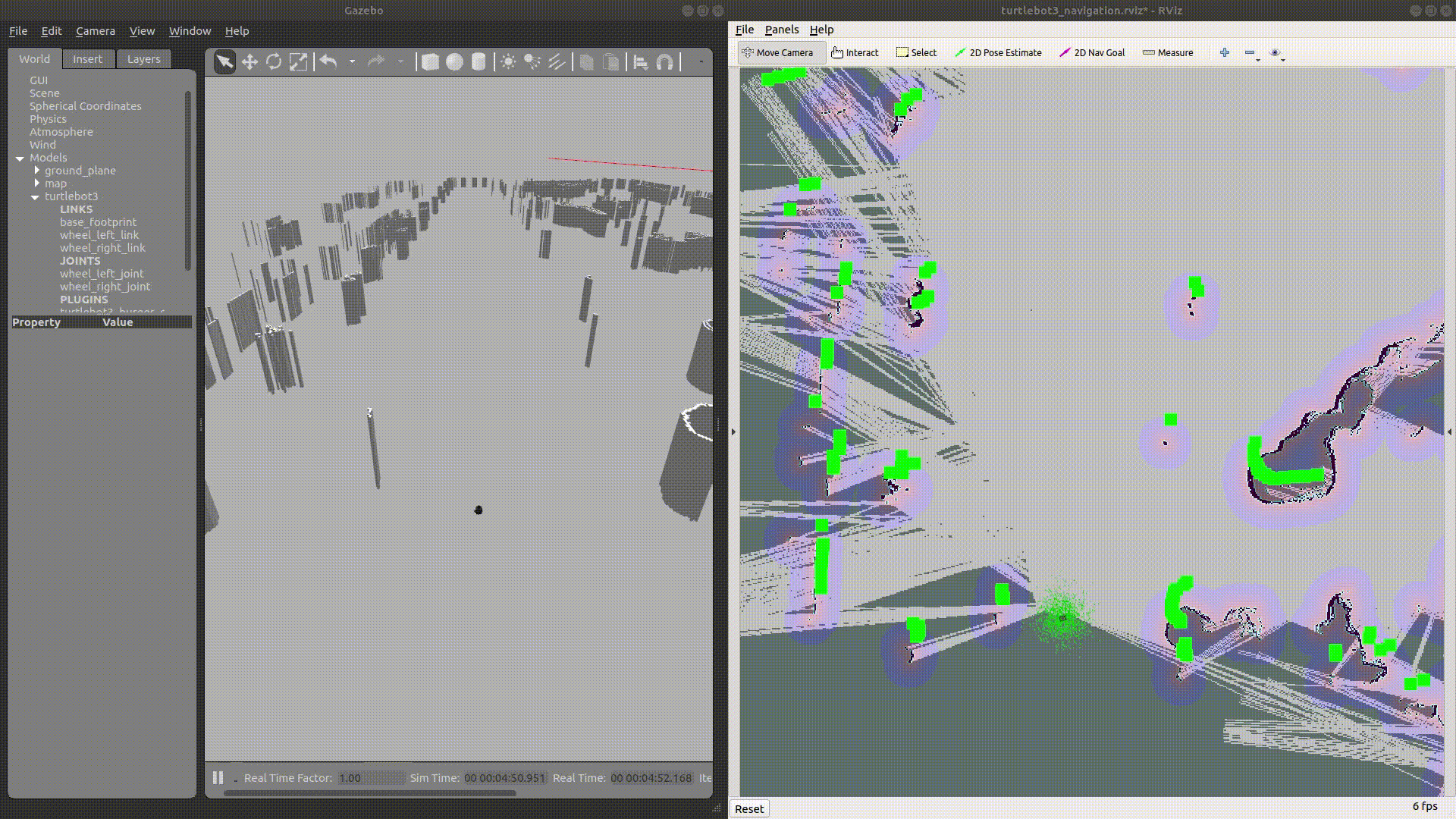Select the Translate mode tool in Gazebo
Screen dimensions: 1456x819
point(249,62)
